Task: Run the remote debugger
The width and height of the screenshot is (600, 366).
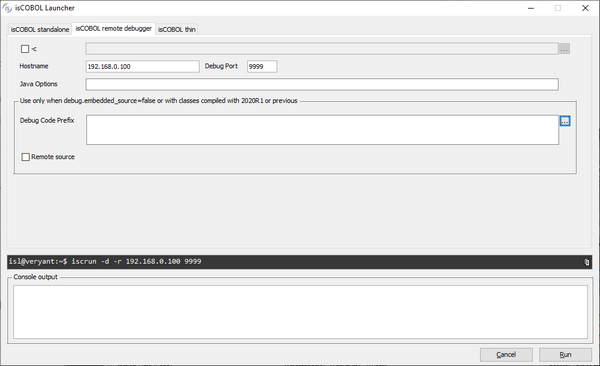Action: [565, 355]
